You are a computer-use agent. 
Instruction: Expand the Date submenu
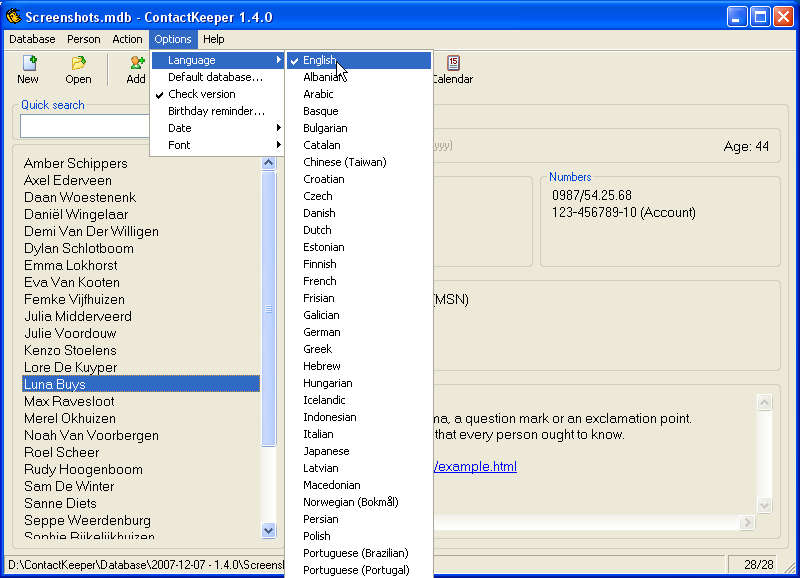[x=217, y=128]
